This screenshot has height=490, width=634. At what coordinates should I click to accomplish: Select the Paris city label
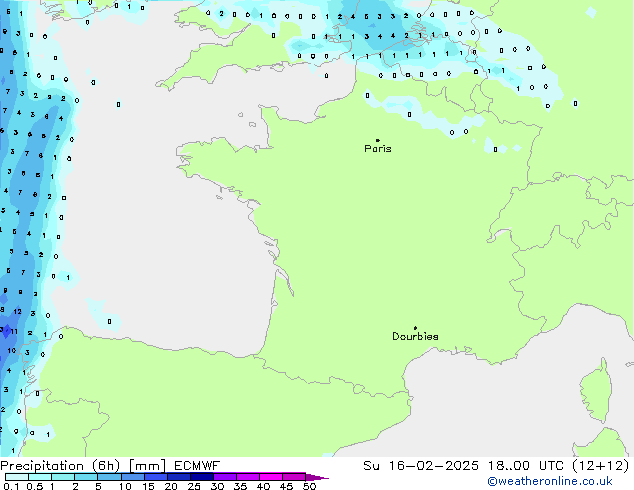tap(378, 149)
